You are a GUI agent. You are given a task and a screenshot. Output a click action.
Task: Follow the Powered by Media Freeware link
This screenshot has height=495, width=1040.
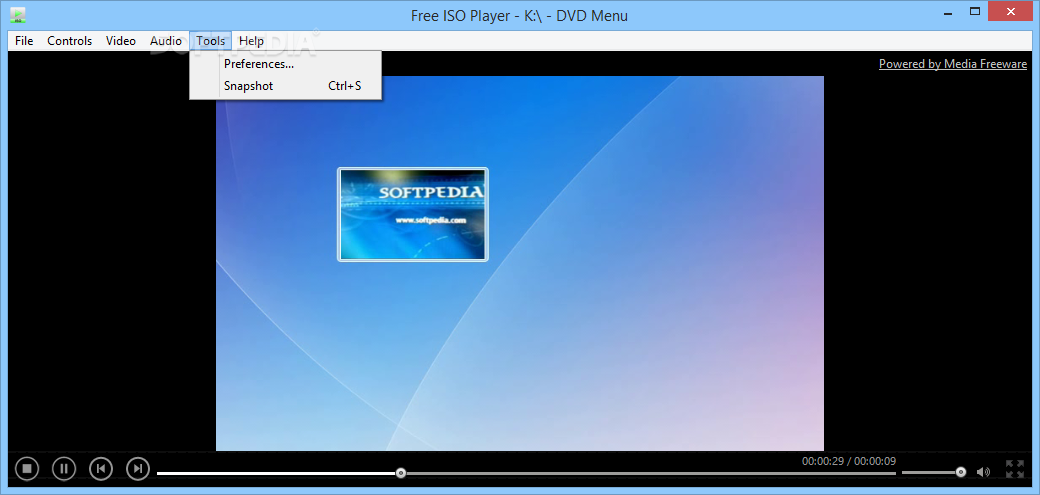click(x=952, y=64)
